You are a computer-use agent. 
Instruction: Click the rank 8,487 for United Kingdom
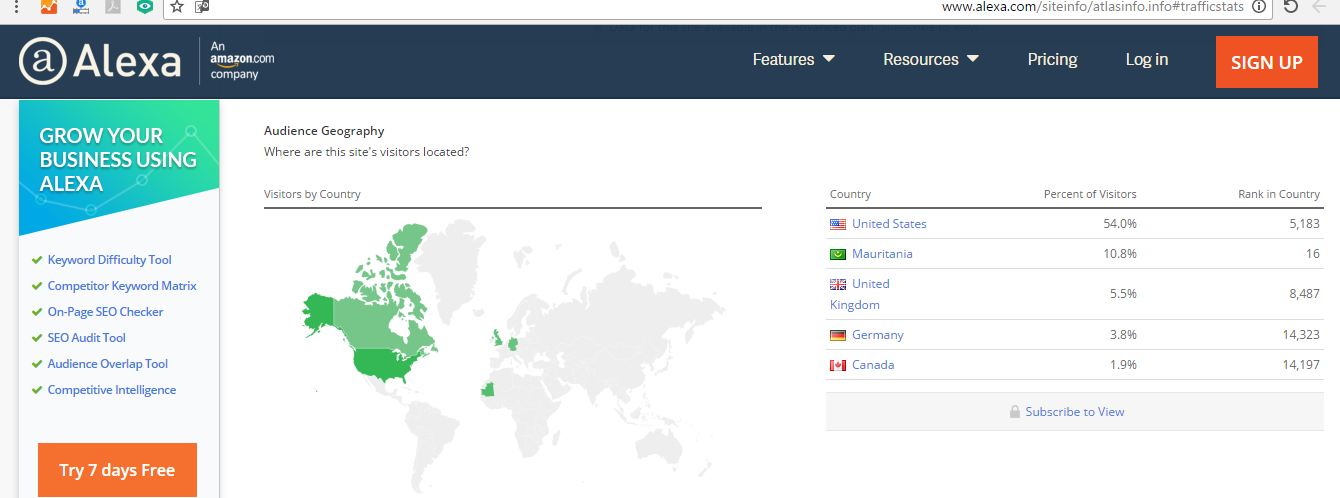tap(1305, 294)
